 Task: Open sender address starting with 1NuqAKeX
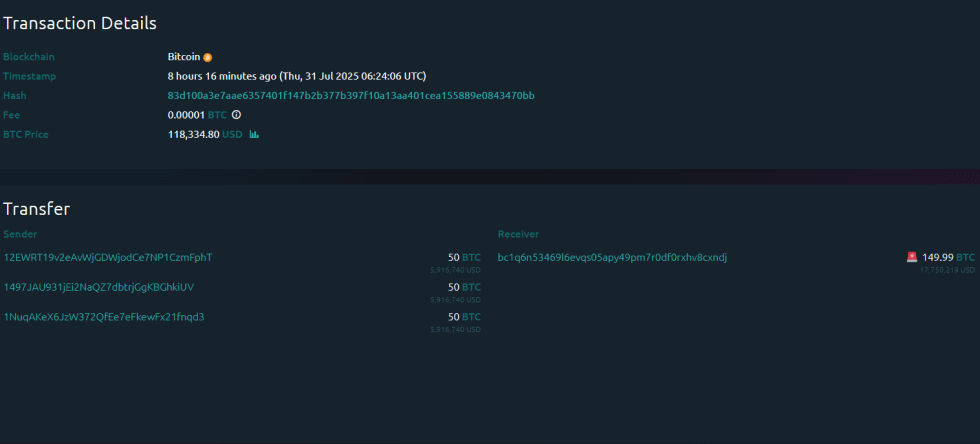click(104, 317)
